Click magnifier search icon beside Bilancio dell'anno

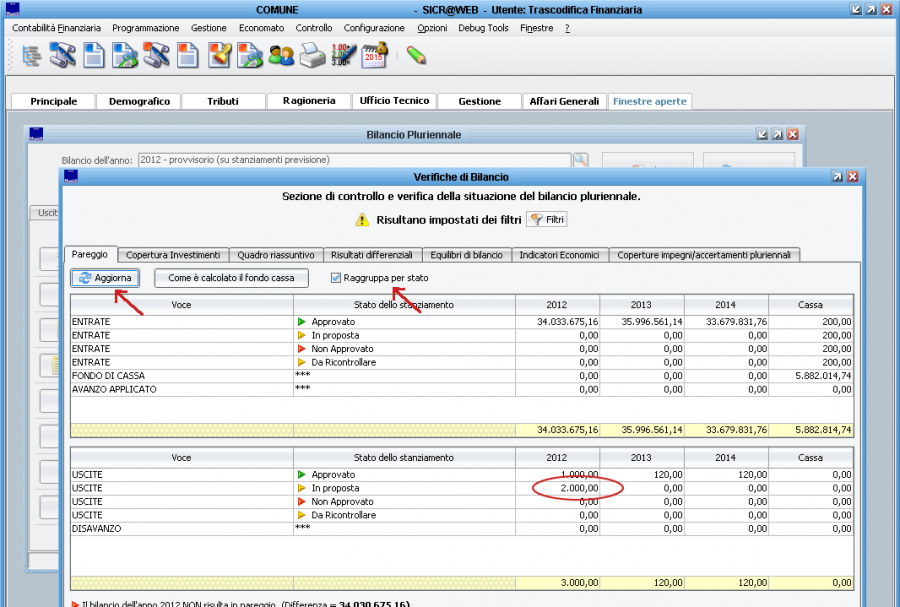581,160
